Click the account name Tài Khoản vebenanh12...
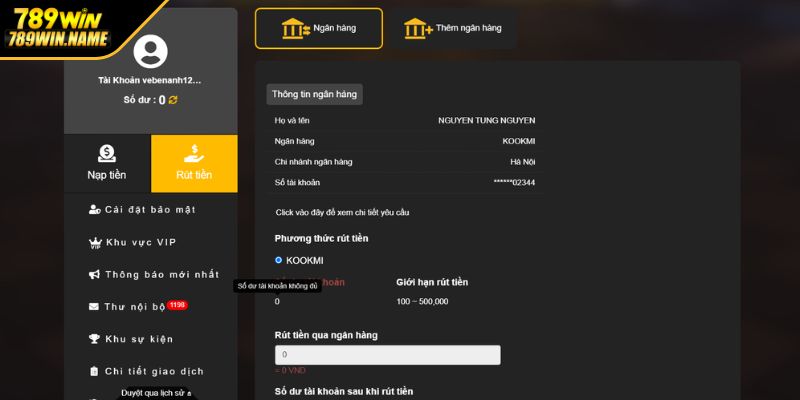 (x=149, y=81)
